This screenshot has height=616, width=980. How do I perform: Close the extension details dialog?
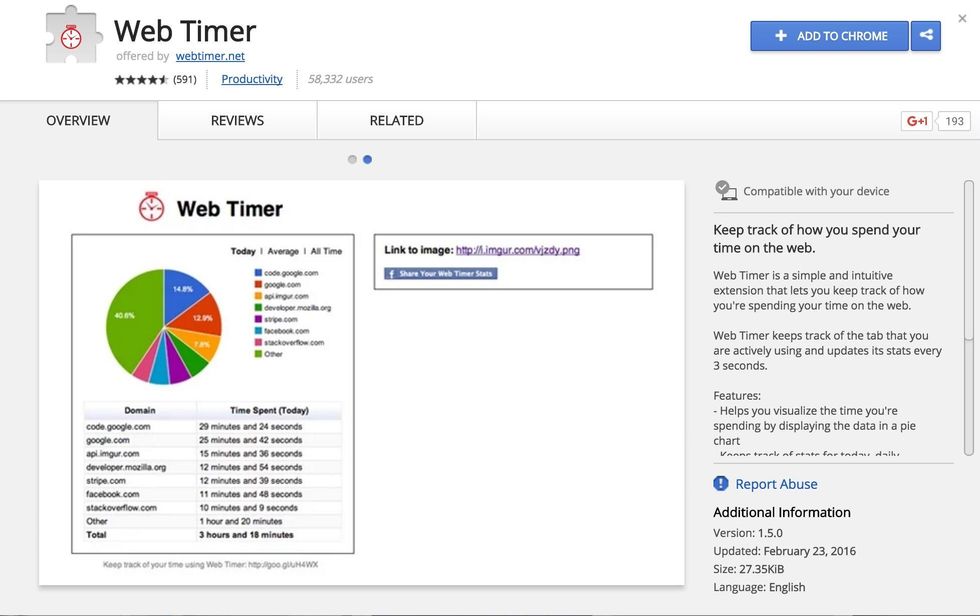pyautogui.click(x=962, y=18)
